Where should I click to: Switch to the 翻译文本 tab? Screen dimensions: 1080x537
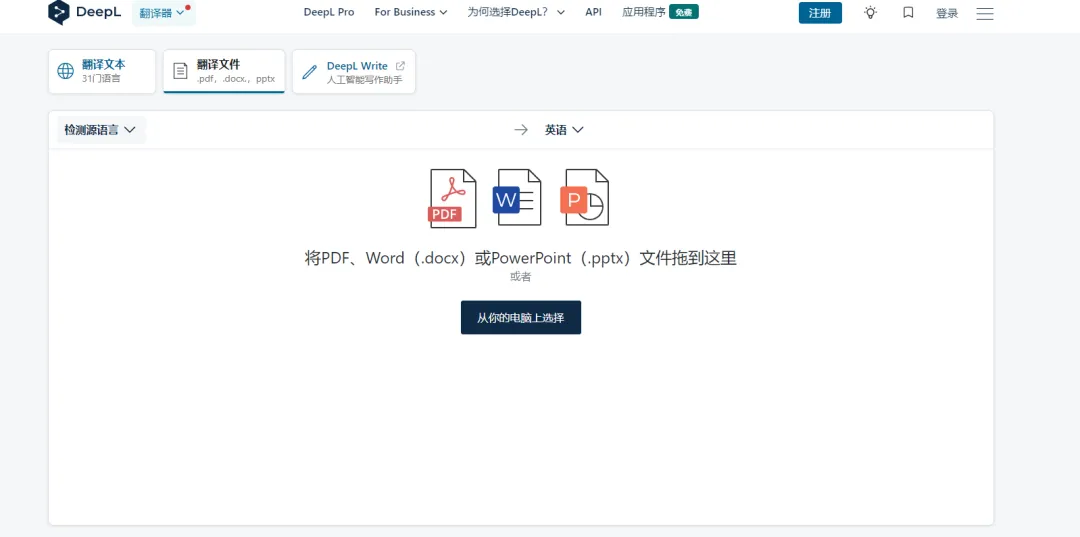[x=102, y=71]
